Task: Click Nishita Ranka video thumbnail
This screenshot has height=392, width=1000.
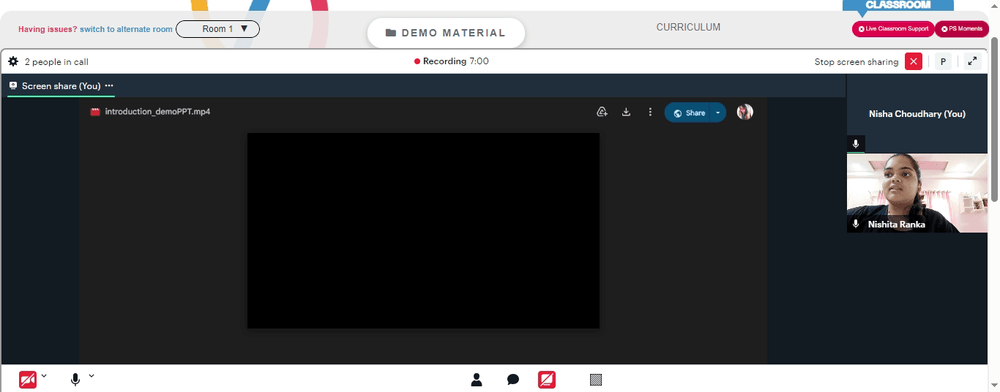Action: pyautogui.click(x=916, y=192)
